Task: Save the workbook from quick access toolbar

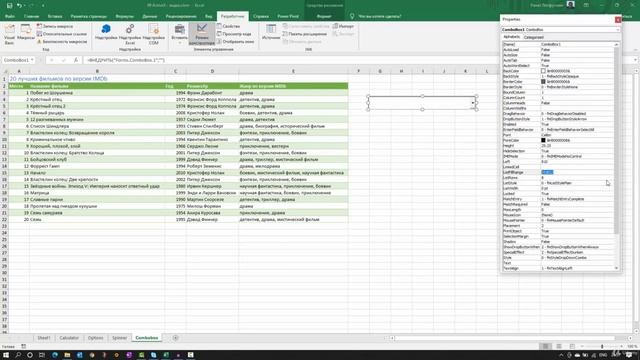Action: (9, 5)
